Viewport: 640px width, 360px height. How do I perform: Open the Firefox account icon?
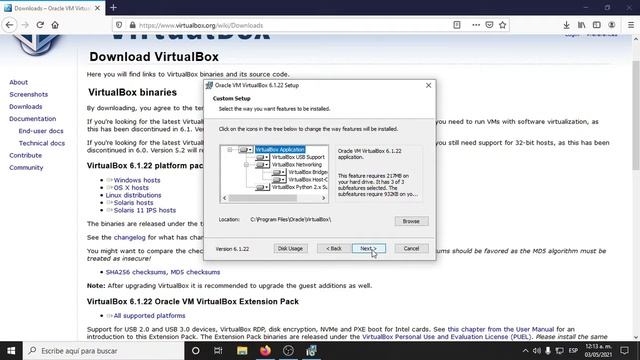pyautogui.click(x=611, y=25)
